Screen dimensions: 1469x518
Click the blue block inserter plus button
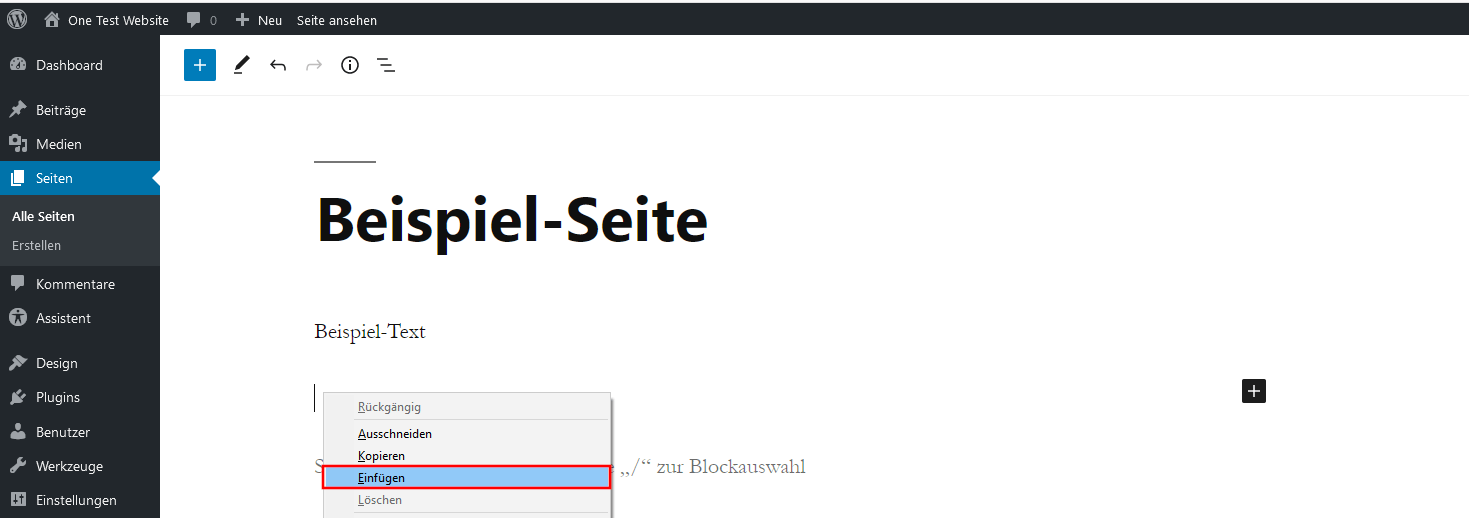tap(200, 65)
